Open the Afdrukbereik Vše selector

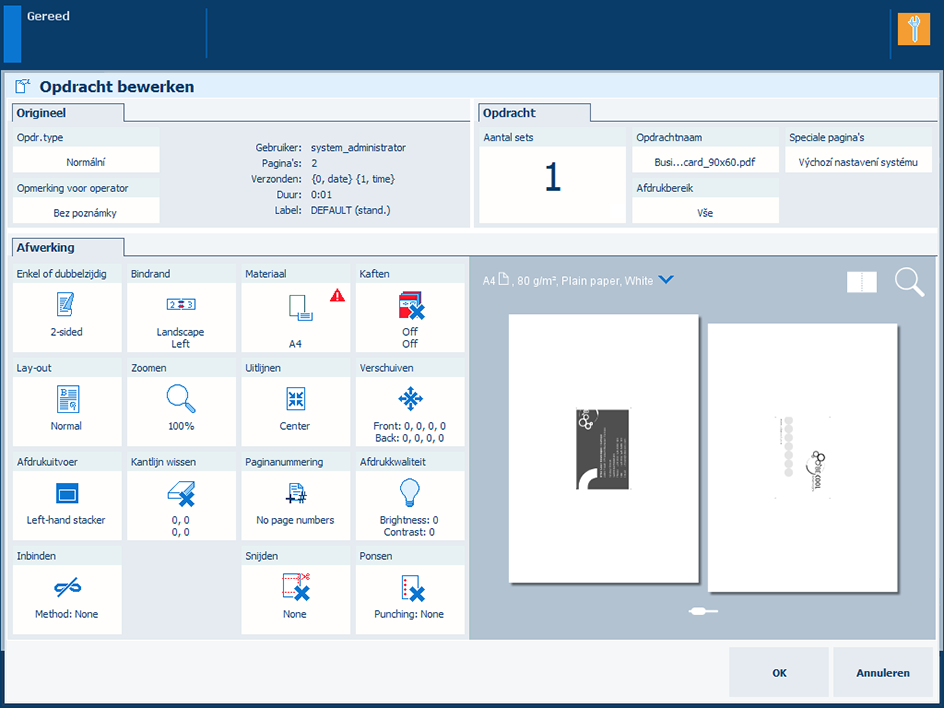[x=705, y=212]
